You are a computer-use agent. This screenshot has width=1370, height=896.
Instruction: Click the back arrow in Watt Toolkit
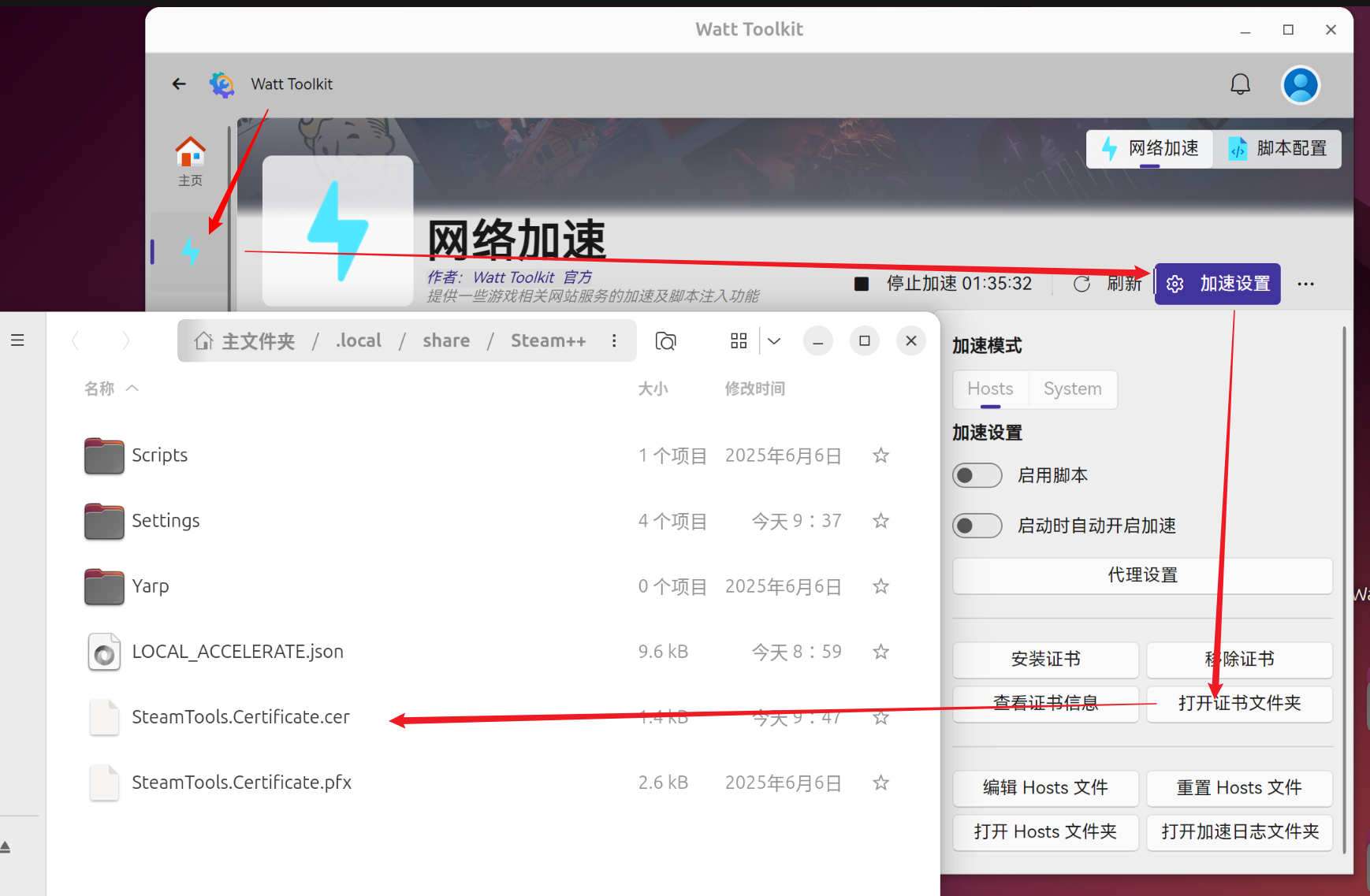click(x=179, y=84)
